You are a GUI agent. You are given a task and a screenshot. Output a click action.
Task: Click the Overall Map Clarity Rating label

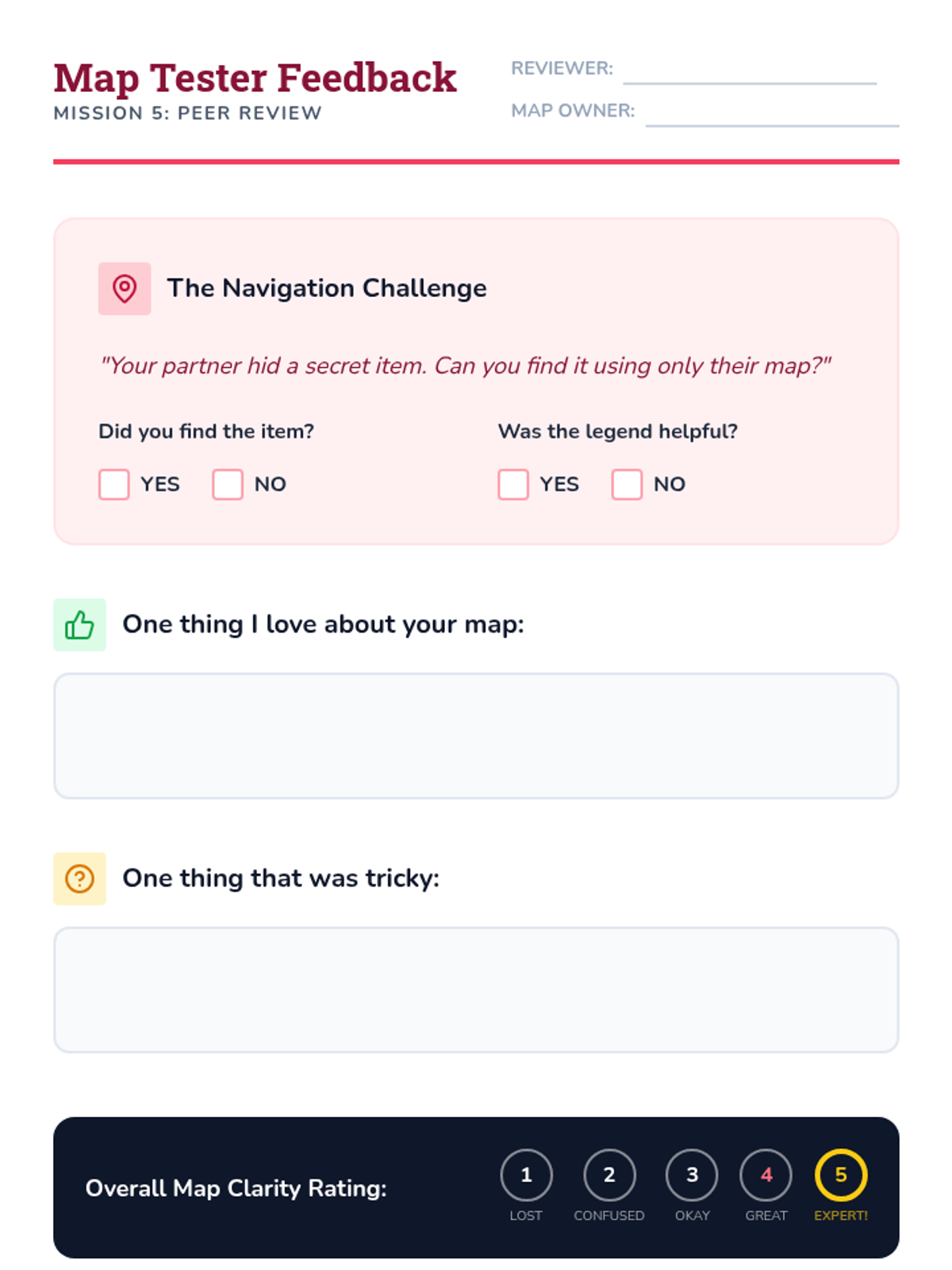236,1188
